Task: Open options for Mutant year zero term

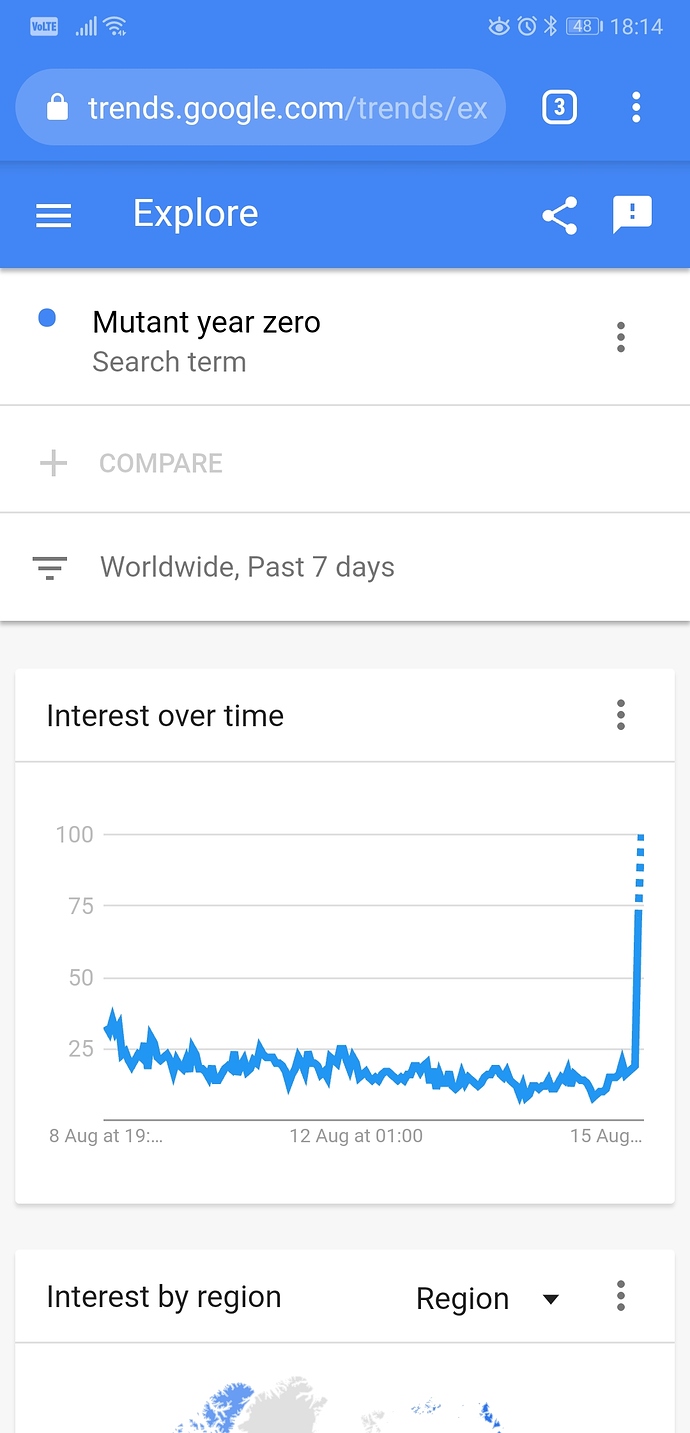Action: (x=621, y=337)
